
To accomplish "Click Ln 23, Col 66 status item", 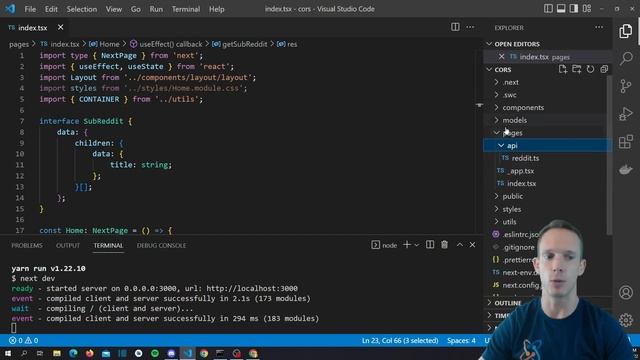I will click(x=400, y=340).
